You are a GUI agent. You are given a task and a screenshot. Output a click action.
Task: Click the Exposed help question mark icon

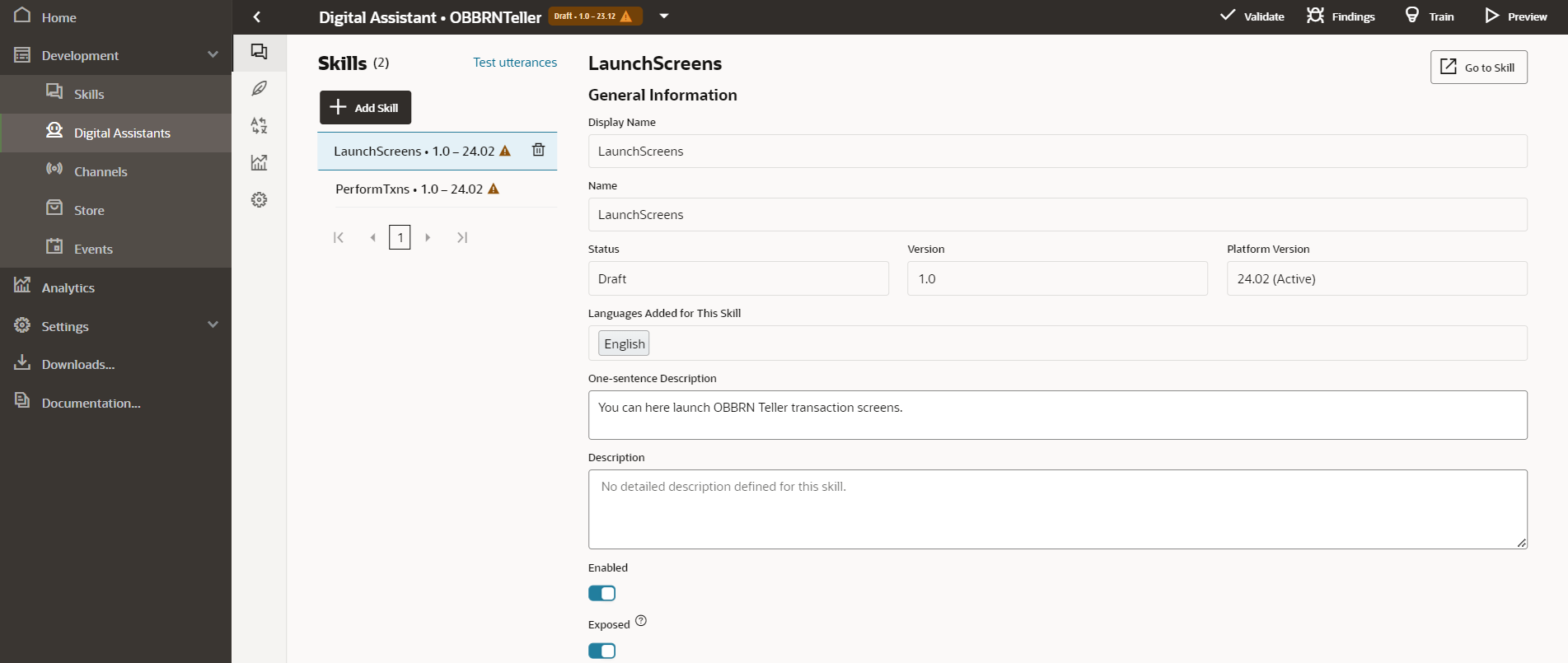pyautogui.click(x=641, y=621)
